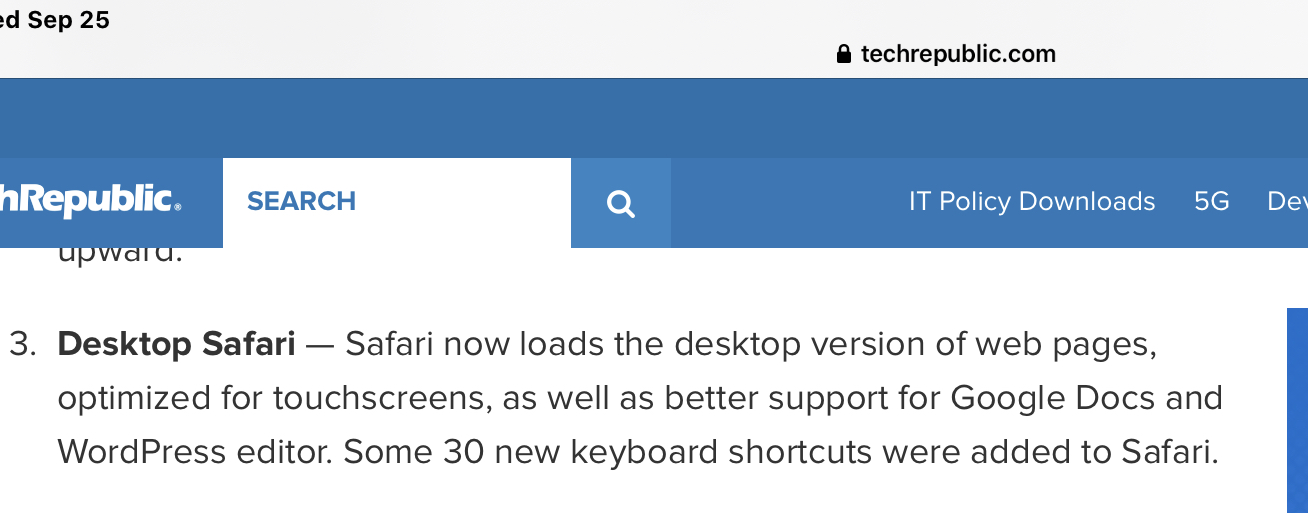Screen dimensions: 1308x513
Task: Click the dark blue banner above navigation
Action: [654, 118]
